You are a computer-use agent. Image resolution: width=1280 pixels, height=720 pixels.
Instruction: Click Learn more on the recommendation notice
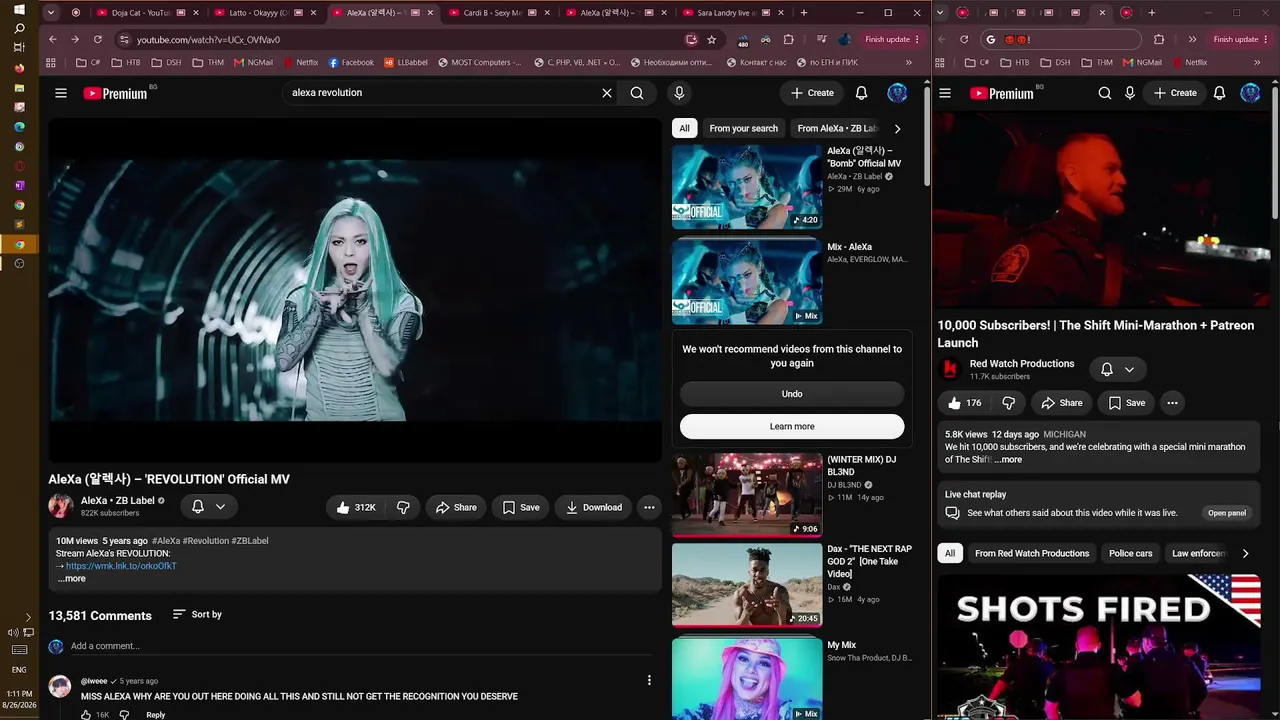(x=792, y=426)
